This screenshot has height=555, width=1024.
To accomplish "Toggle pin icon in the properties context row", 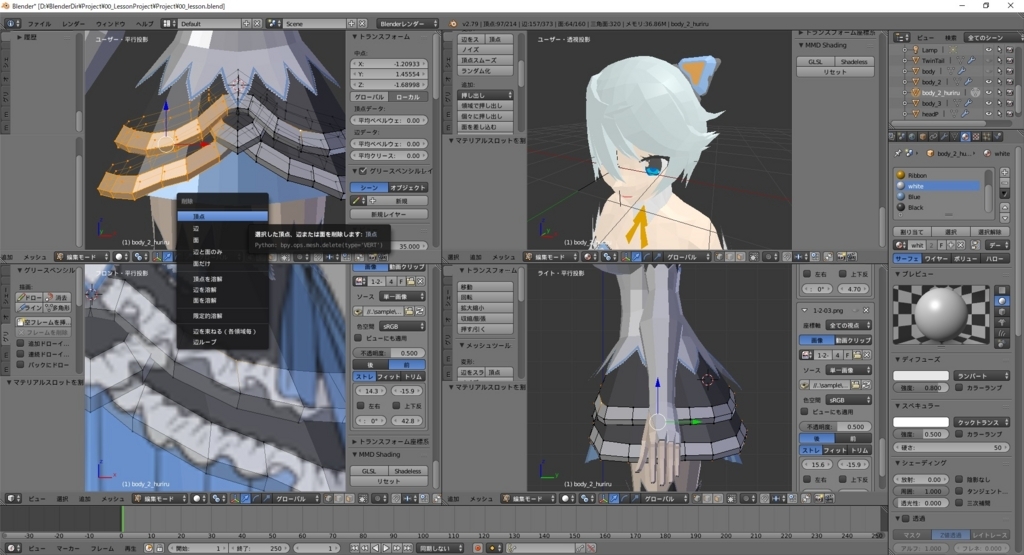I will [898, 153].
